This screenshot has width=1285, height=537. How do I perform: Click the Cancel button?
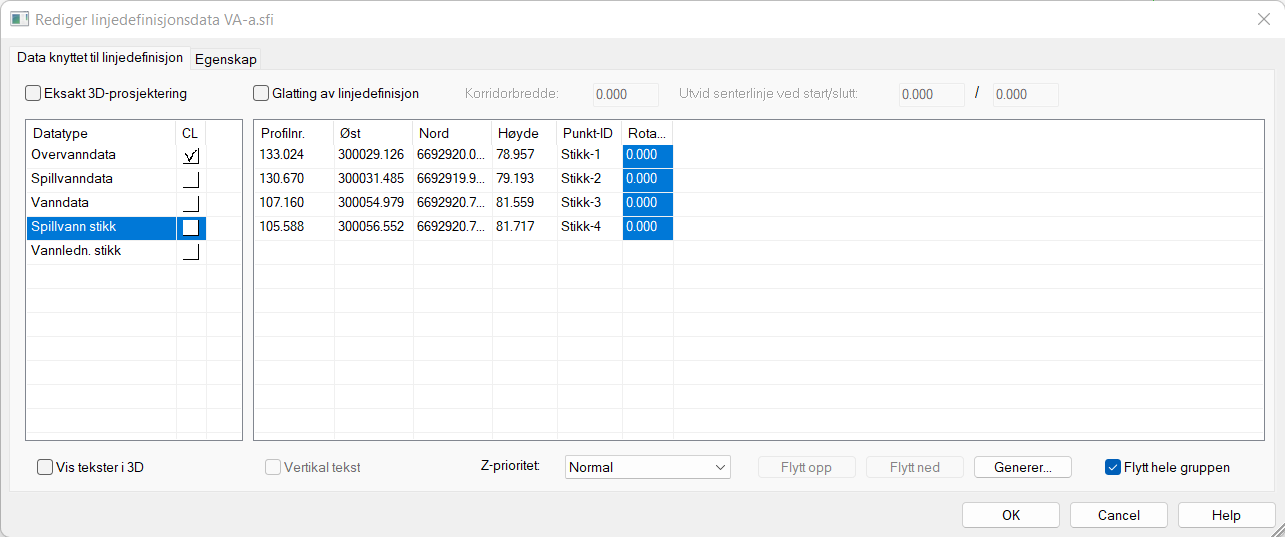[x=1118, y=515]
